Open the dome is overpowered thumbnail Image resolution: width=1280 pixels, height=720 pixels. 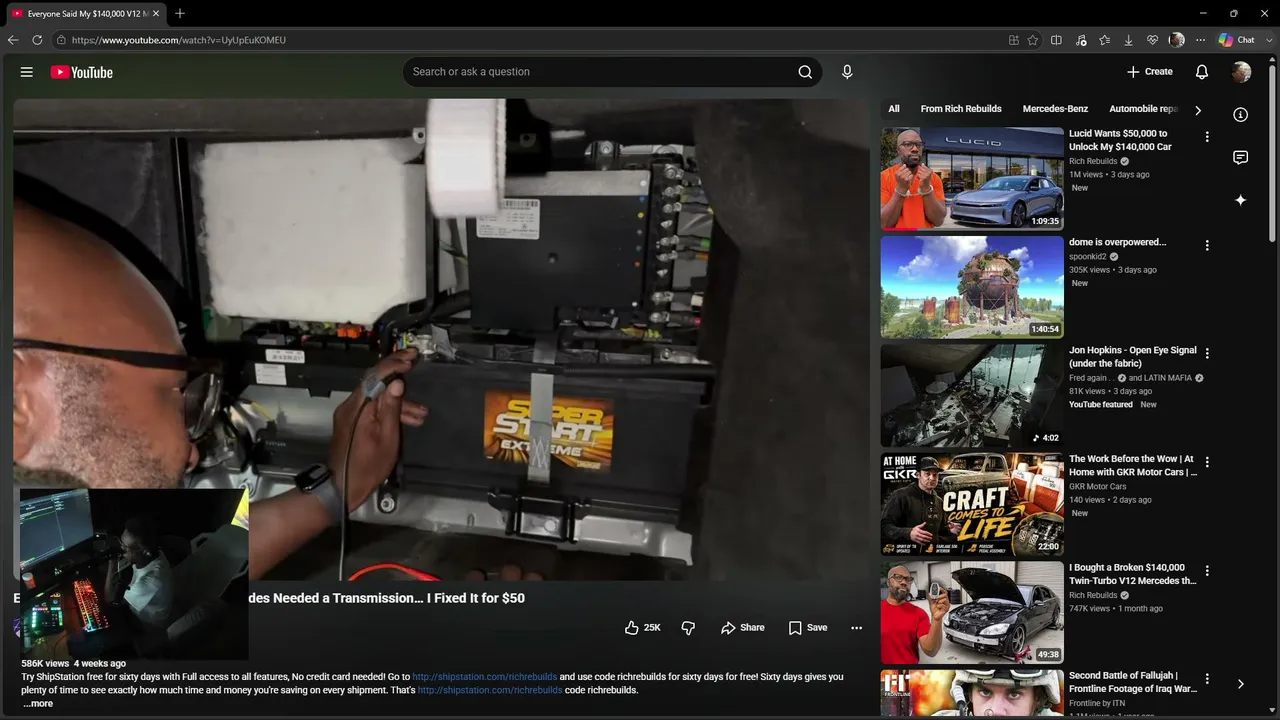pyautogui.click(x=972, y=287)
